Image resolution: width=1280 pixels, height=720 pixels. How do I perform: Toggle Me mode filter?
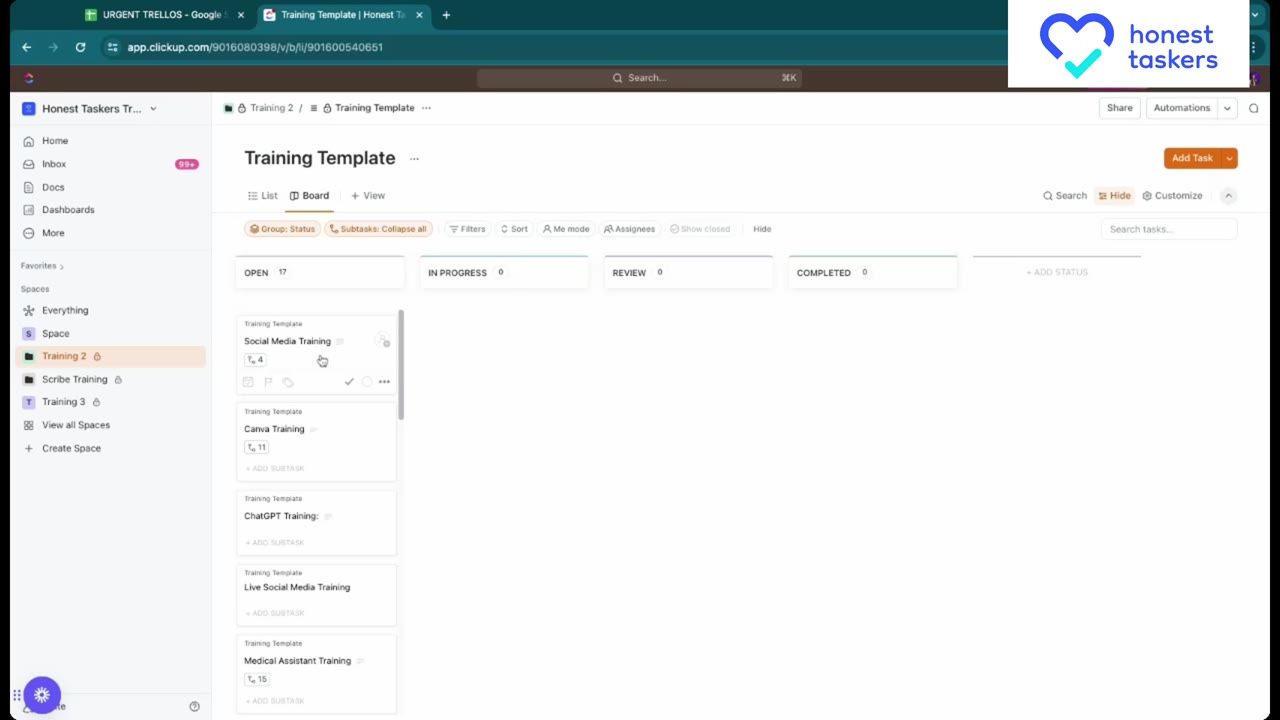click(x=566, y=229)
